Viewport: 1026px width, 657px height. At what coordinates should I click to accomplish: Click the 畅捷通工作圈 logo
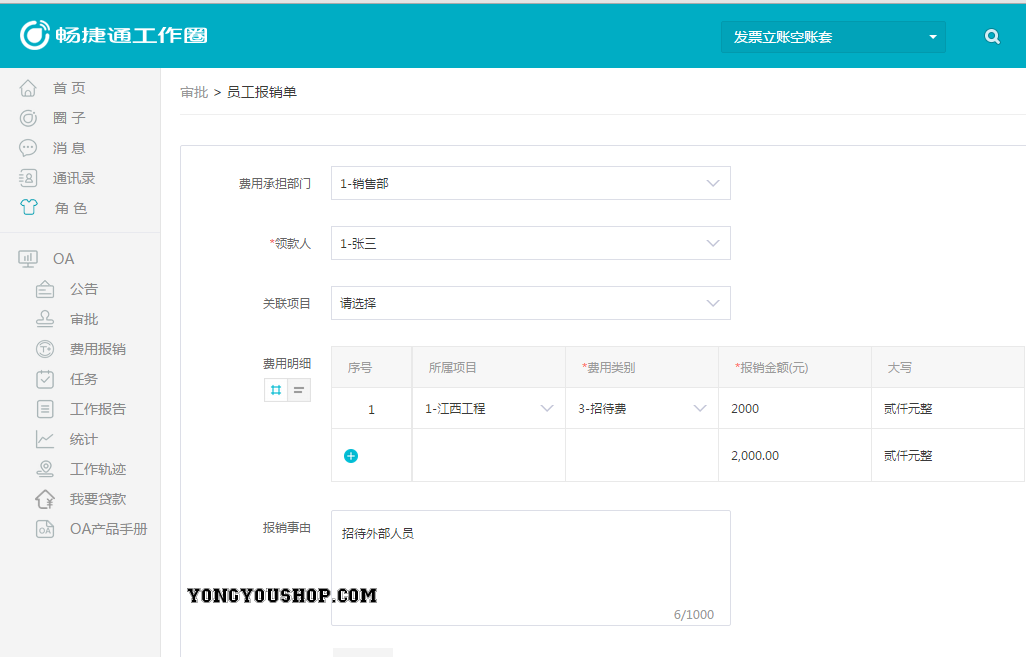pyautogui.click(x=113, y=35)
